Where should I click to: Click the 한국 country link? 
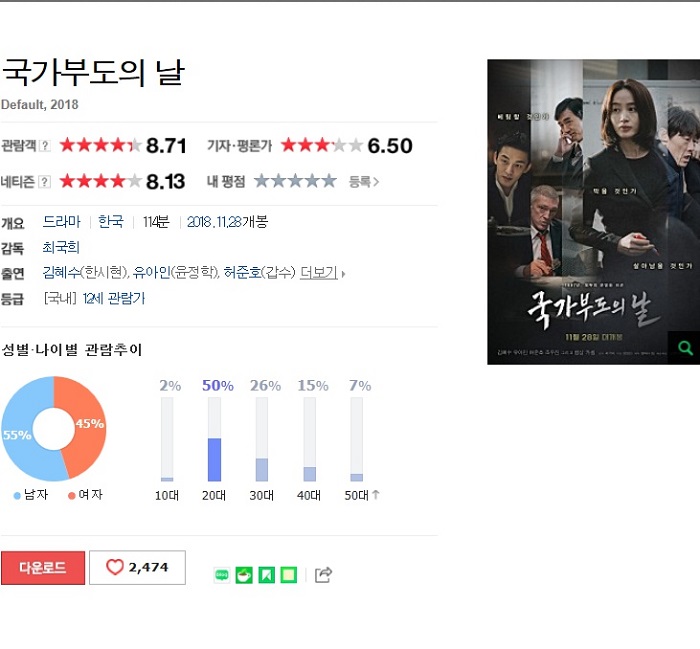point(111,221)
